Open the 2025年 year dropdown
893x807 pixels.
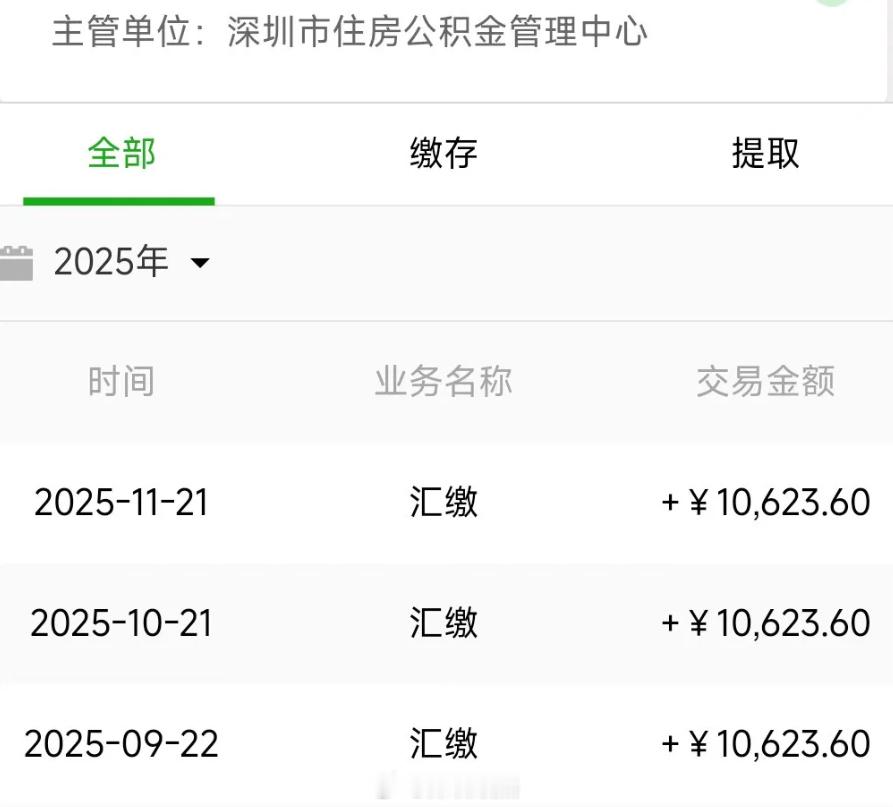click(110, 261)
